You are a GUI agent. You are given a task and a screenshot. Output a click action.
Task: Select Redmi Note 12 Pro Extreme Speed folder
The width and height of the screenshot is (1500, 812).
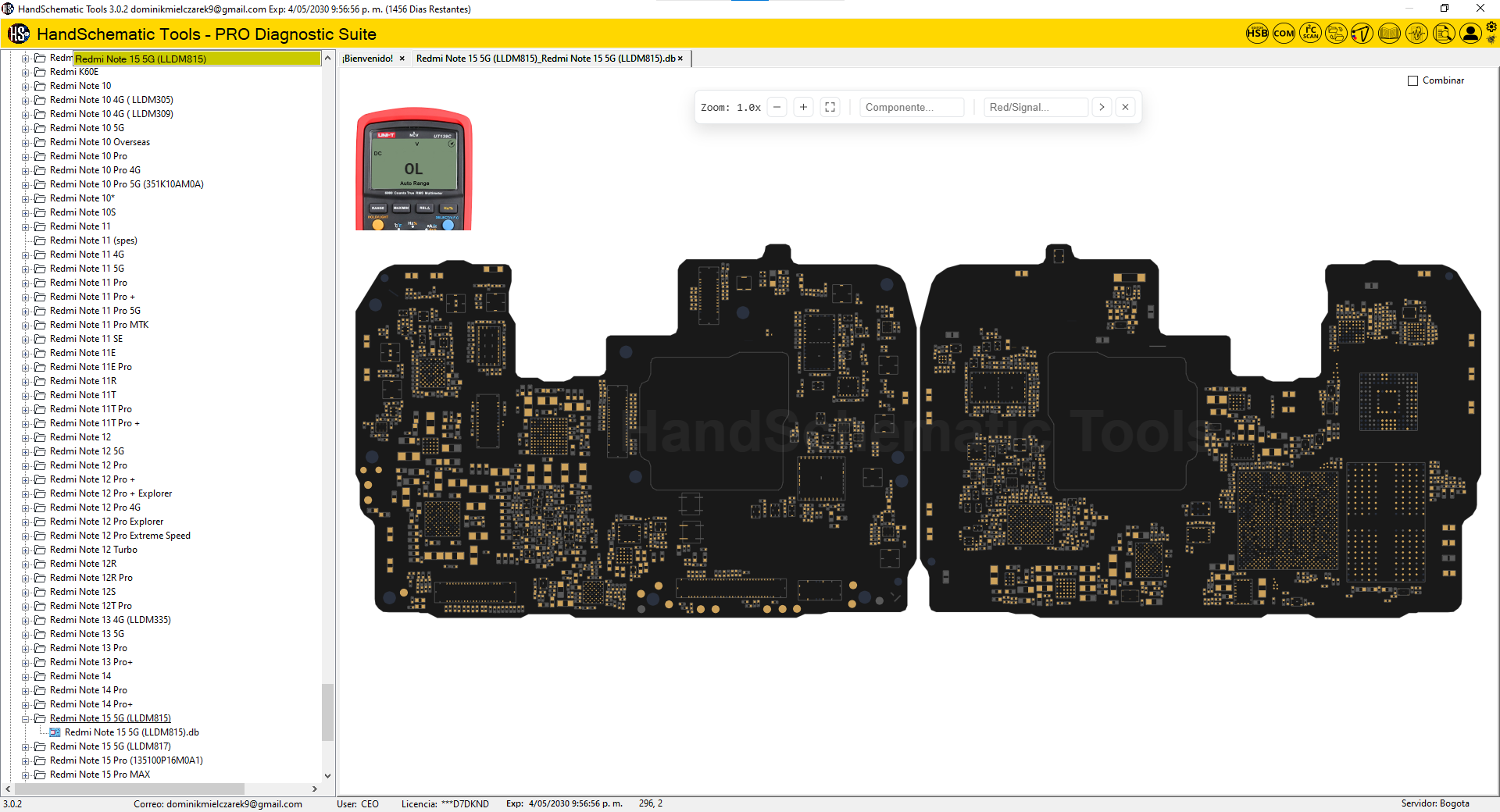coord(120,536)
